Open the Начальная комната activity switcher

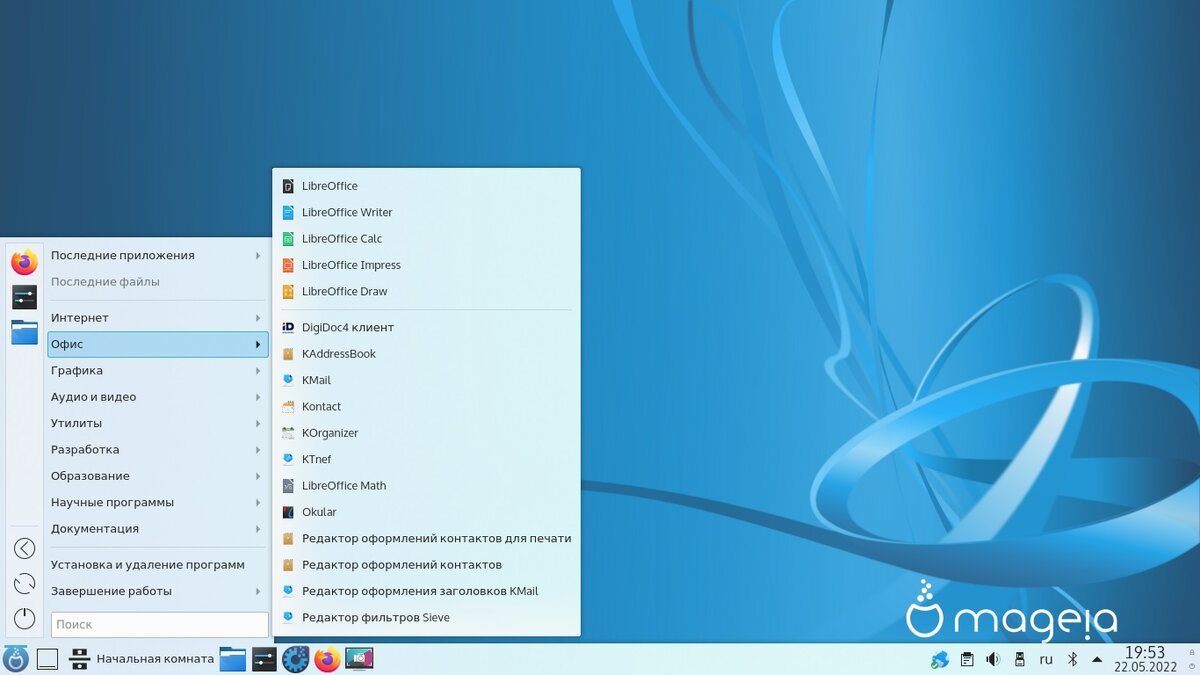141,659
